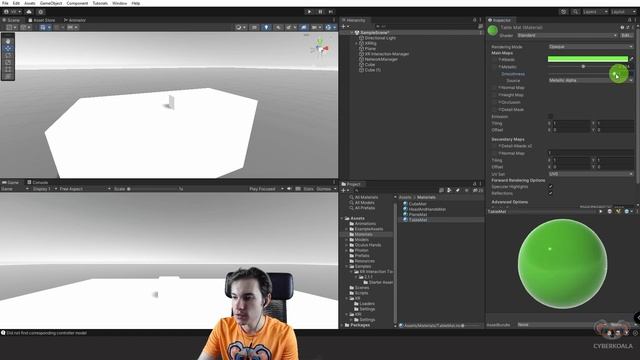
Task: Click the green Albedo color swatch
Action: (x=588, y=59)
